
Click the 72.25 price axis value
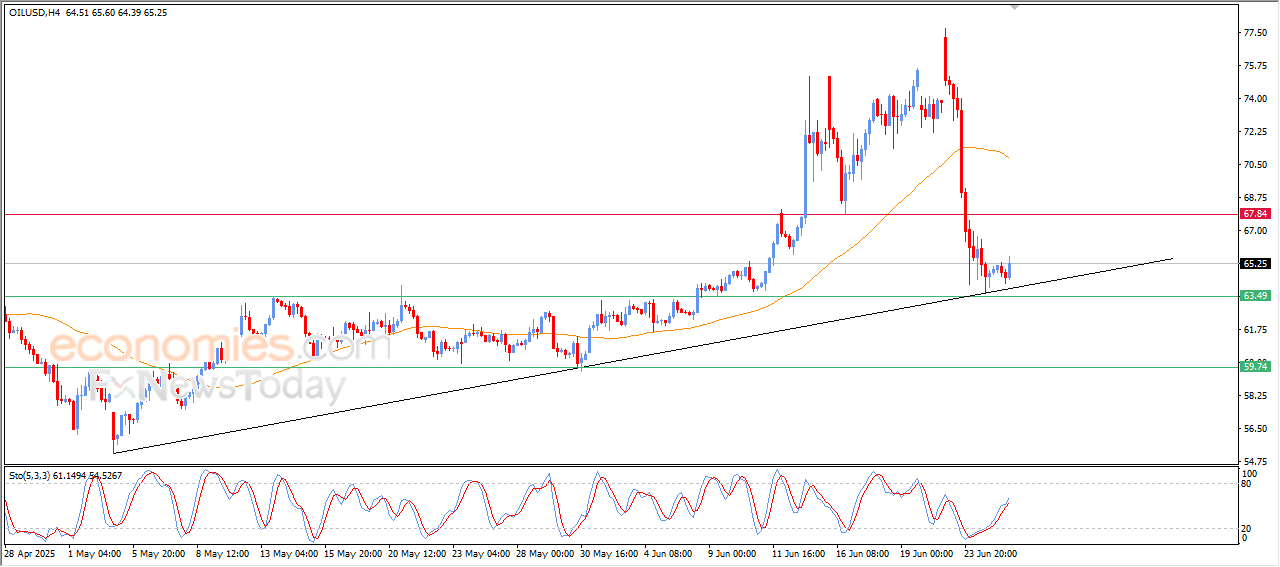click(x=1256, y=132)
